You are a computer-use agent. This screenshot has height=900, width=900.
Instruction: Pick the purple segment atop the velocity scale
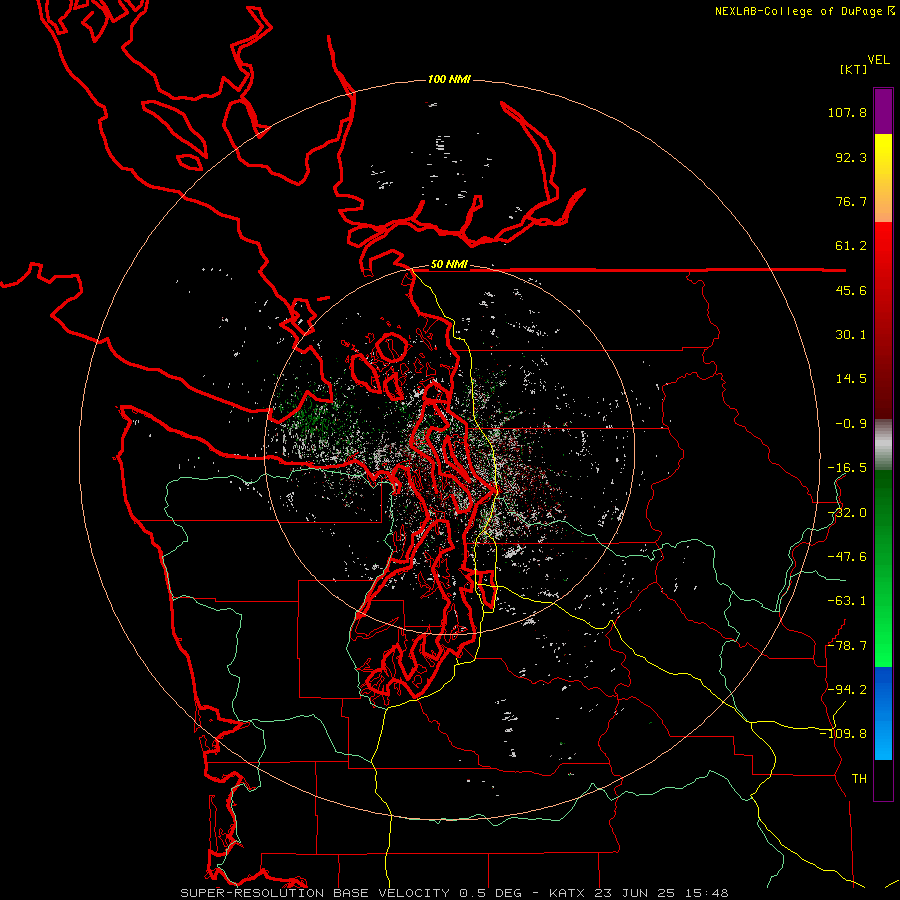point(883,112)
